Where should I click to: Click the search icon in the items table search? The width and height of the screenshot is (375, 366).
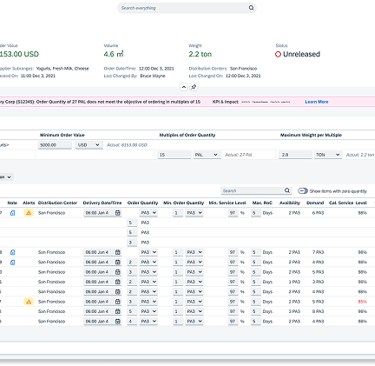tap(287, 191)
